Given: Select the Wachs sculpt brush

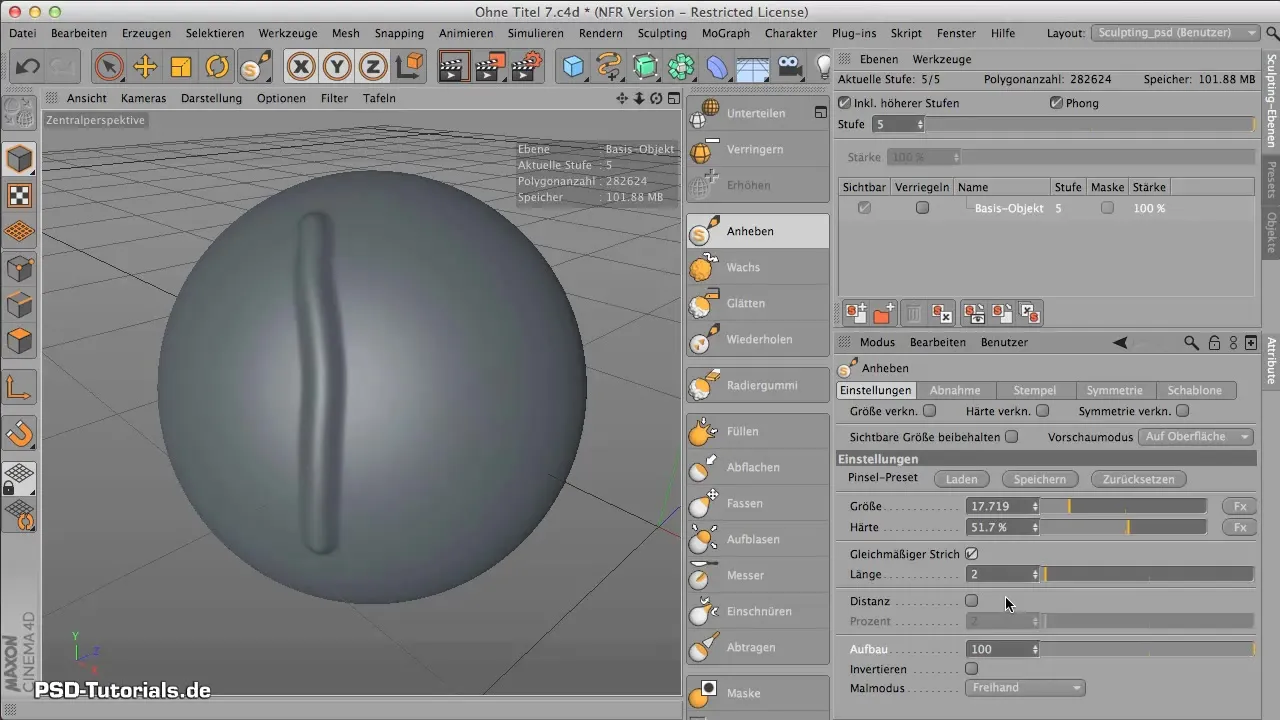Looking at the screenshot, I should [x=758, y=267].
